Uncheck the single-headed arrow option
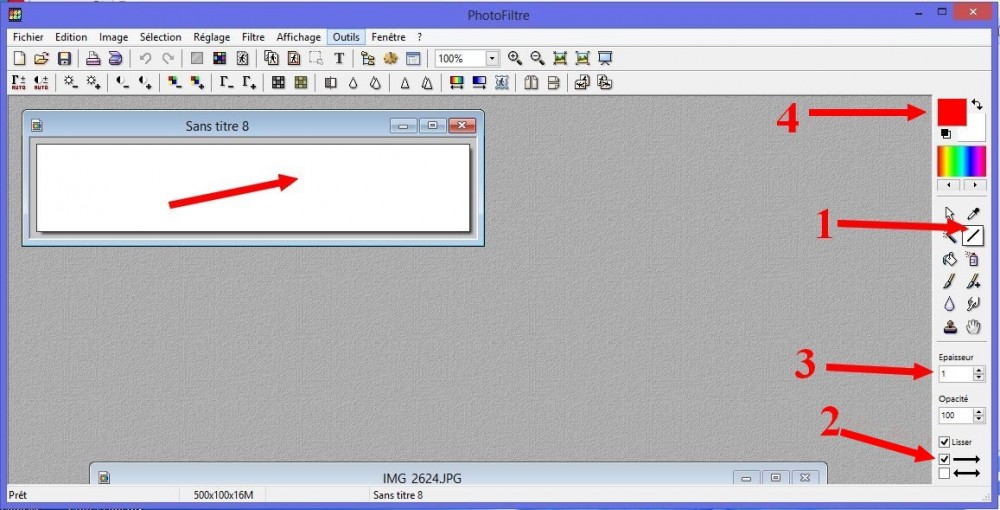 click(944, 459)
